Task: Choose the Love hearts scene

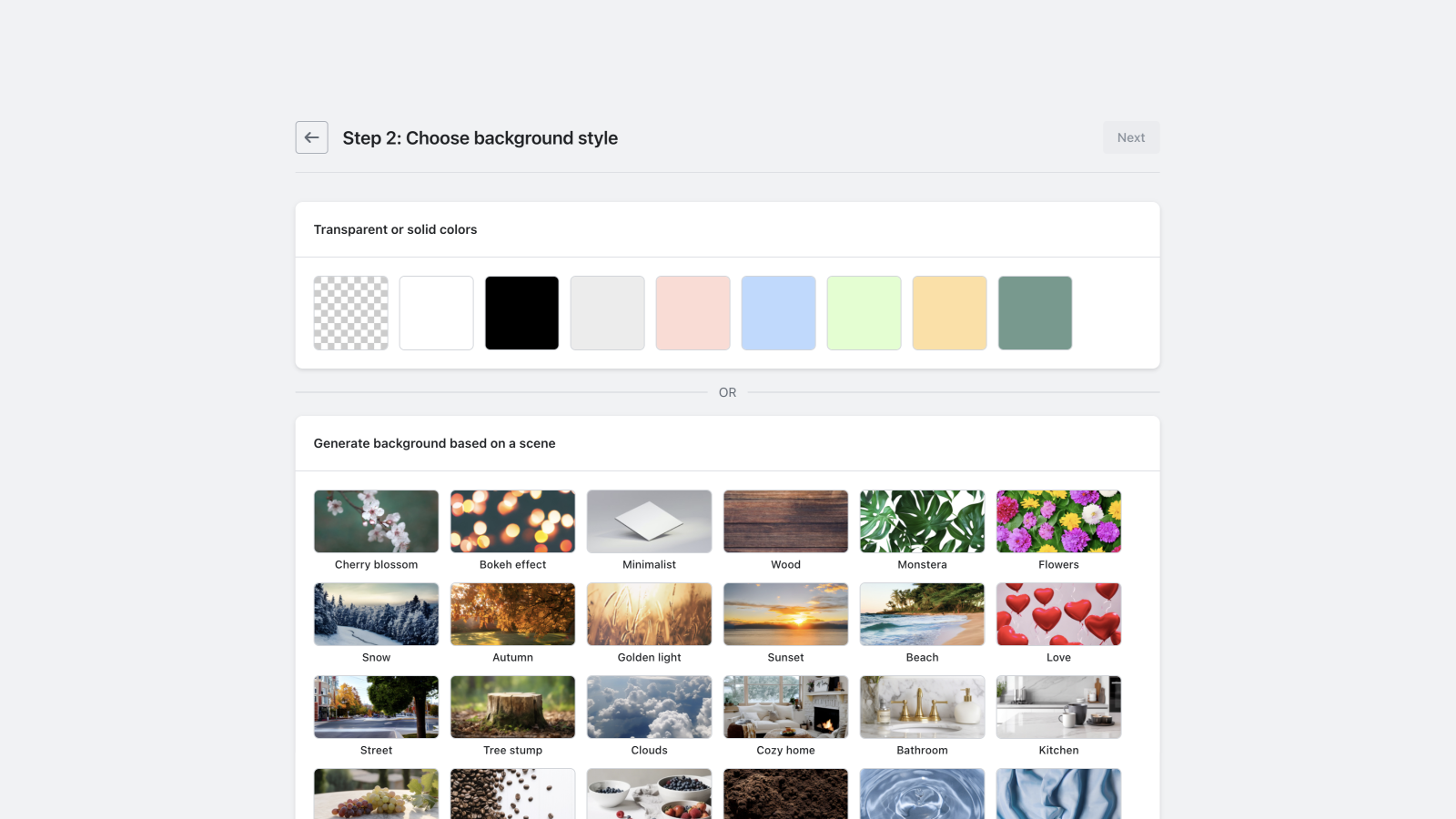Action: [x=1059, y=614]
